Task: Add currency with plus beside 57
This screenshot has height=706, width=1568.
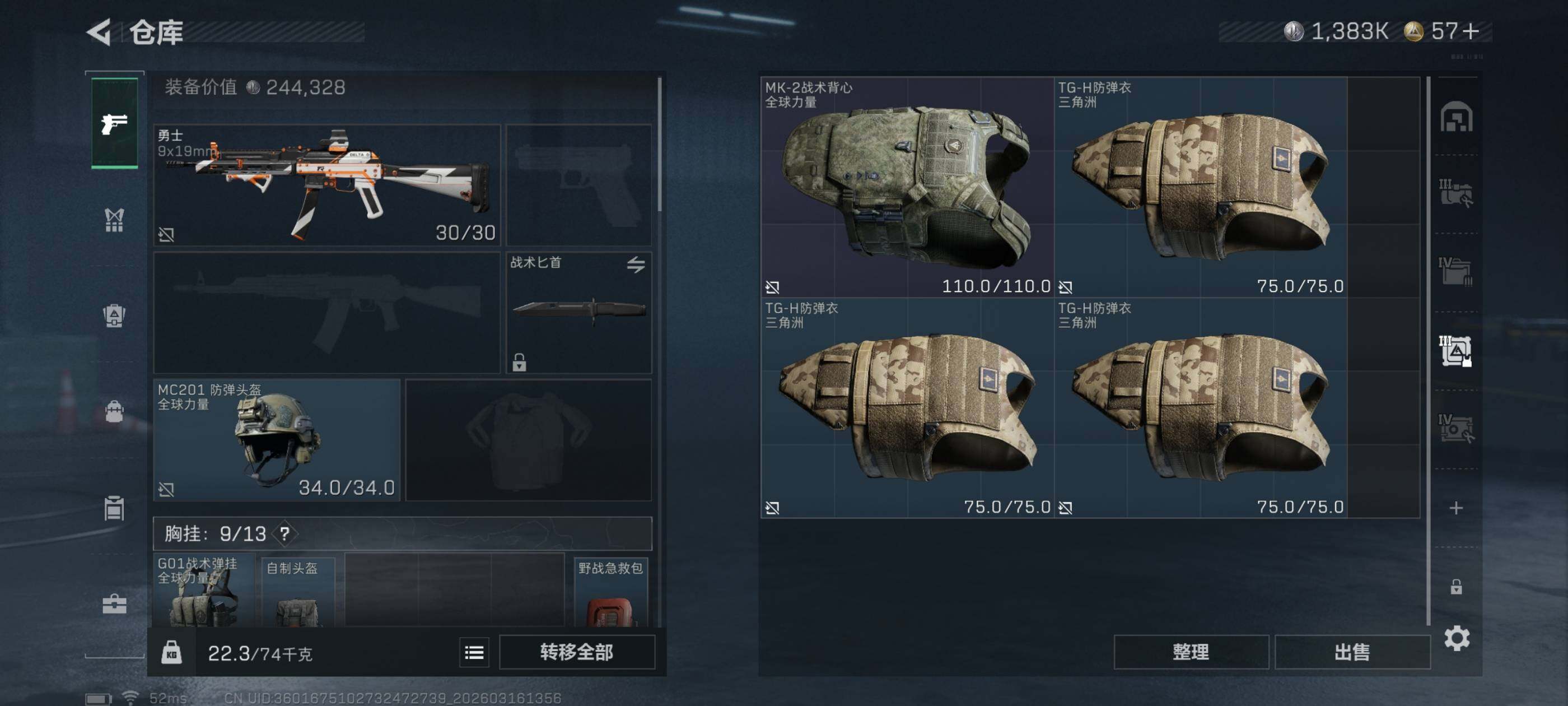Action: coord(1471,31)
